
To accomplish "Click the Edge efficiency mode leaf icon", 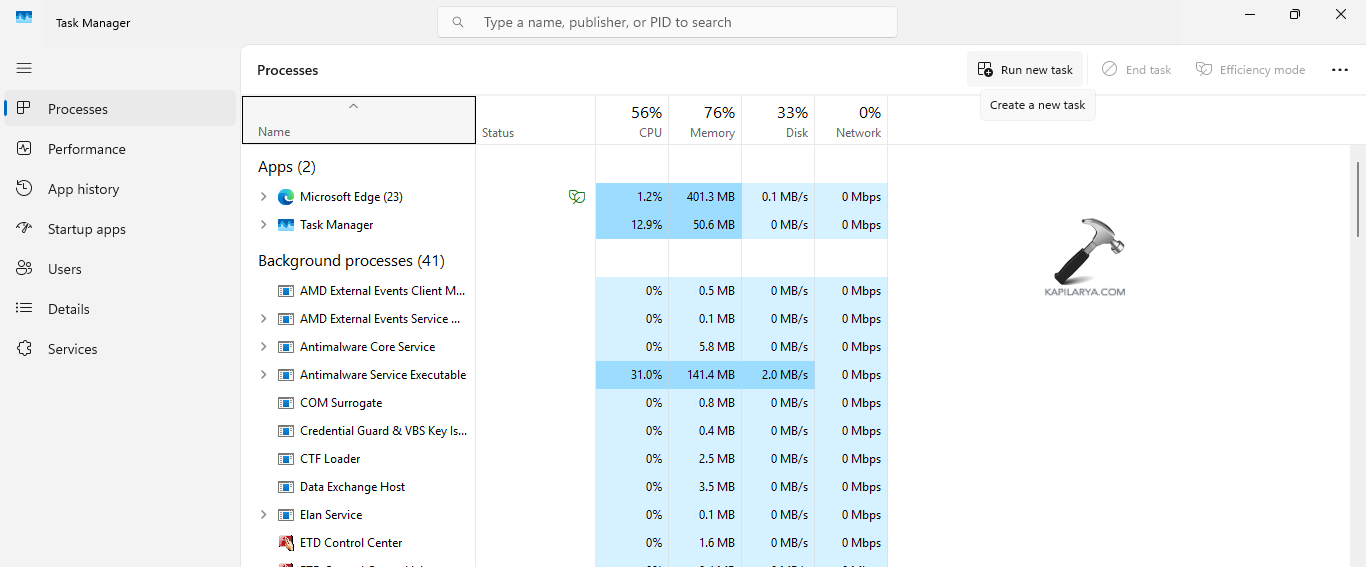I will pyautogui.click(x=577, y=197).
